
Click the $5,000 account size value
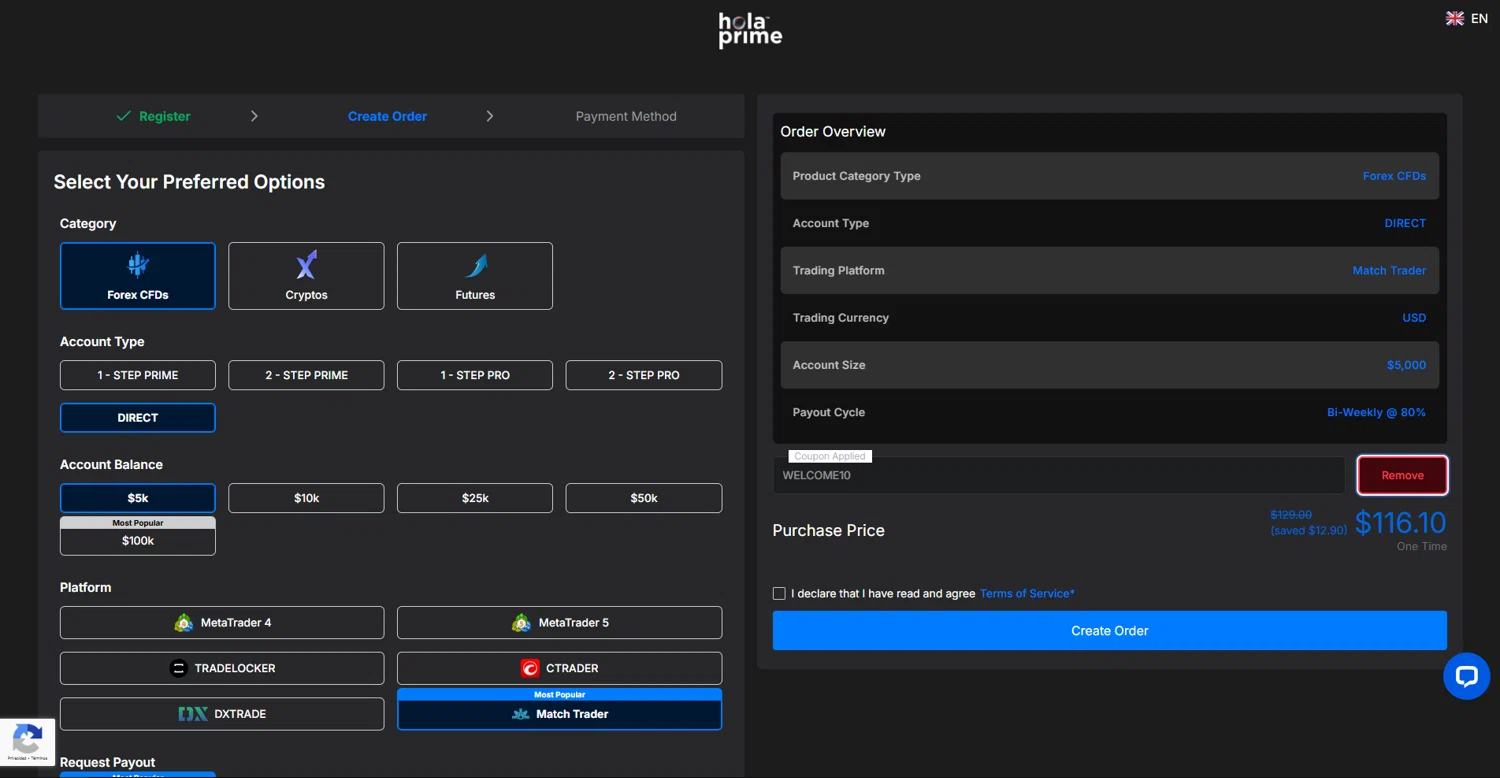1406,365
